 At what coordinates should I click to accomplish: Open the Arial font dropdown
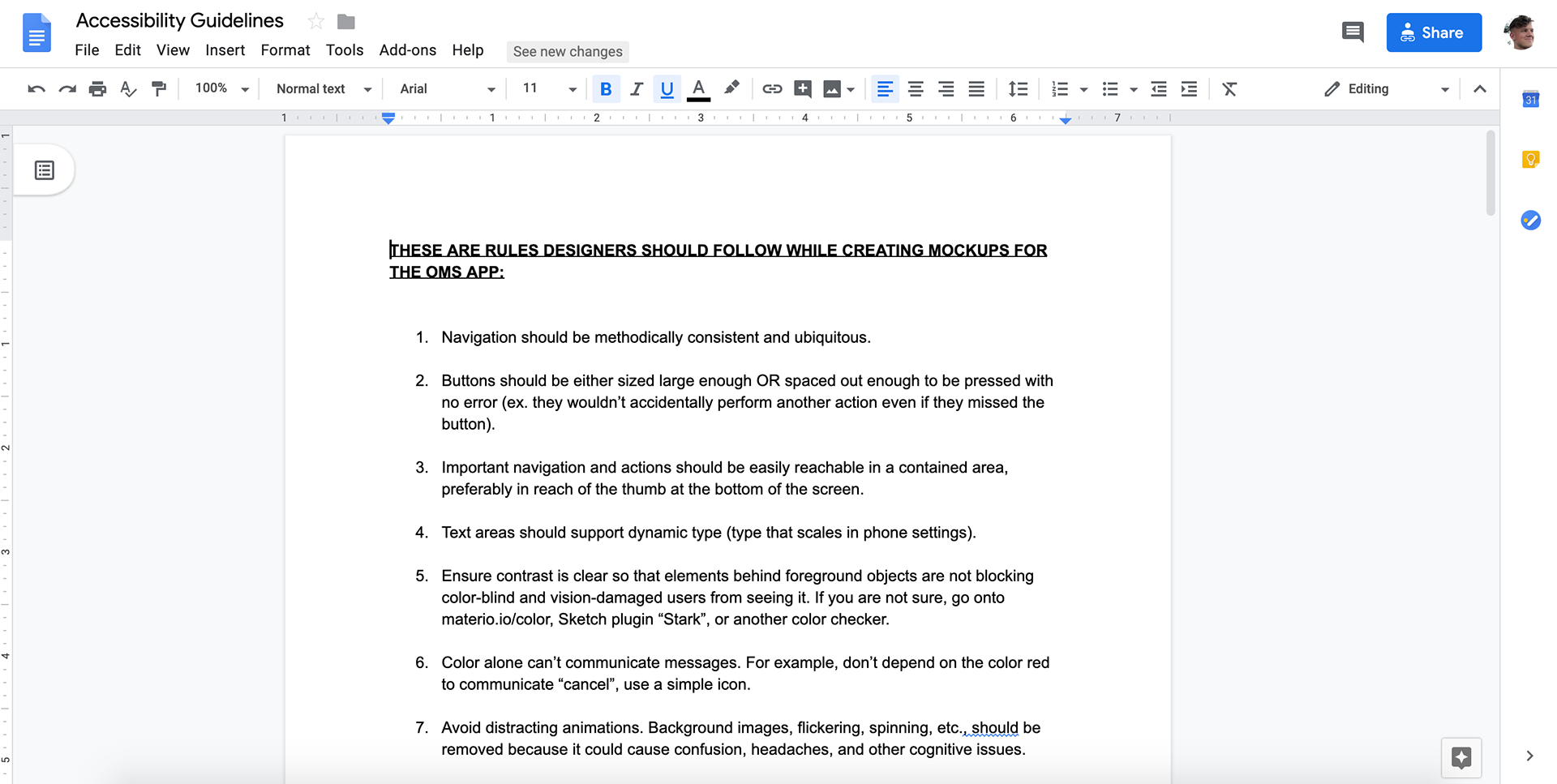click(x=447, y=89)
